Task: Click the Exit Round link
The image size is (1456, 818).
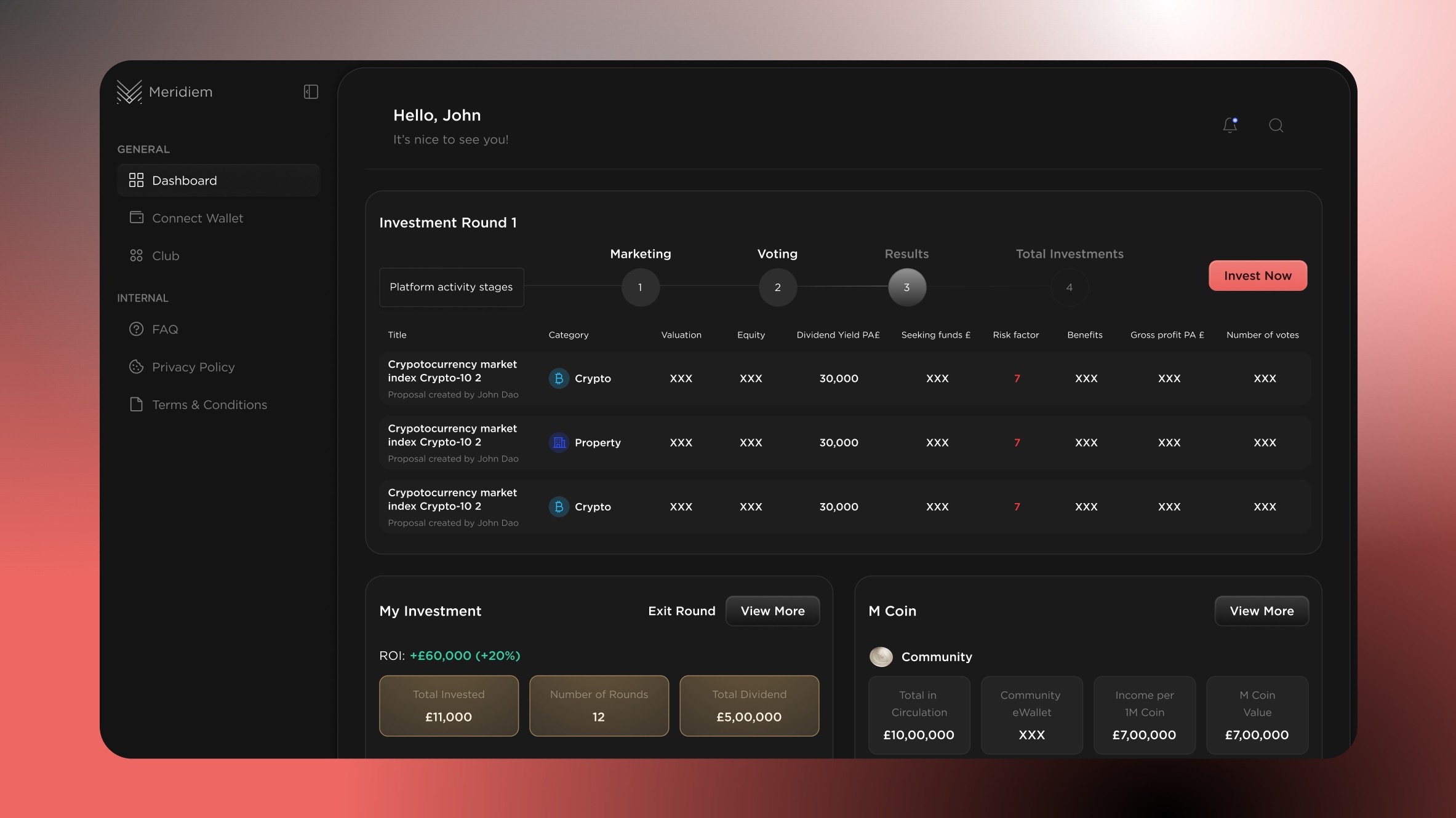Action: [681, 611]
